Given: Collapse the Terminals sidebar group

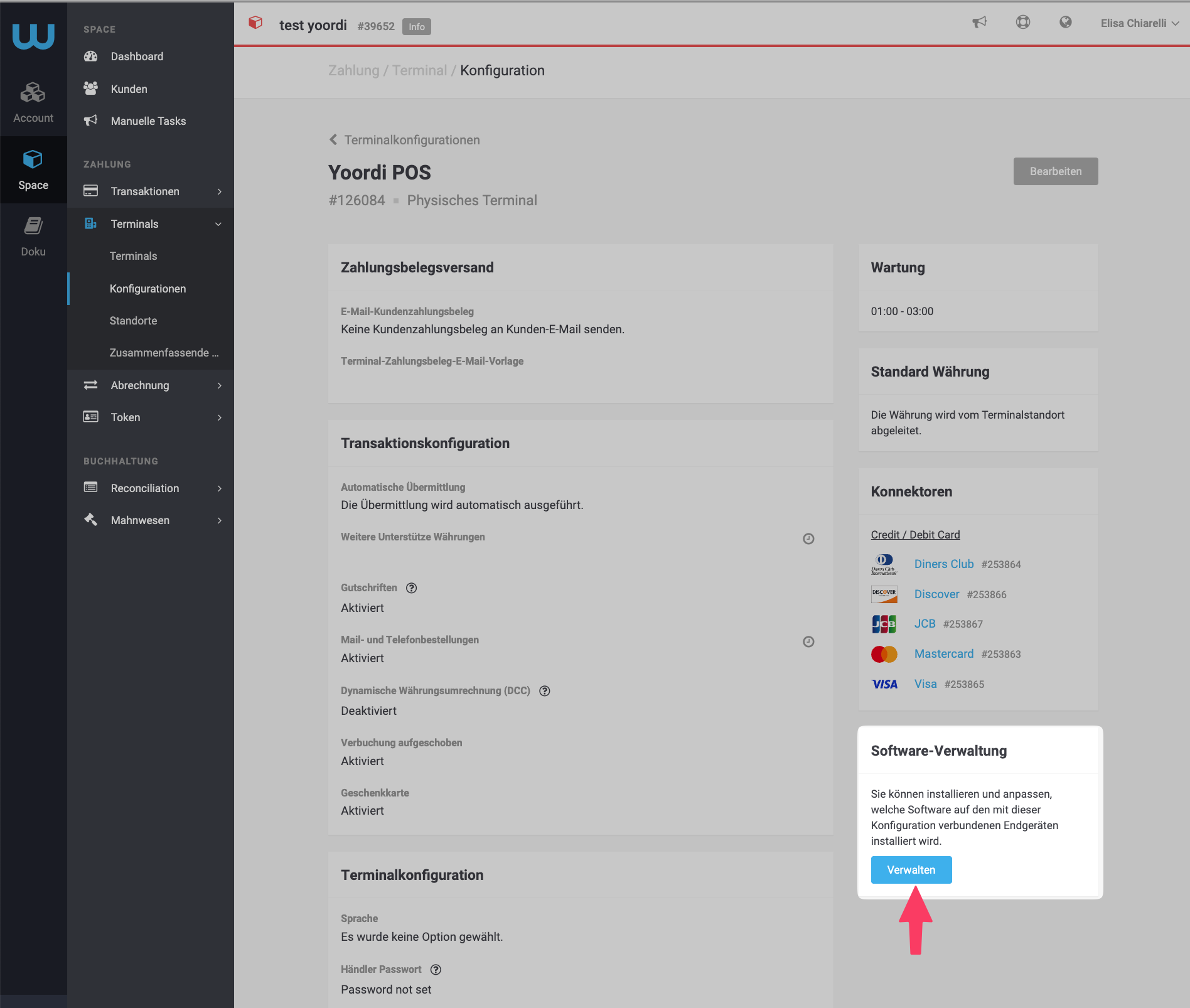Looking at the screenshot, I should coord(151,224).
